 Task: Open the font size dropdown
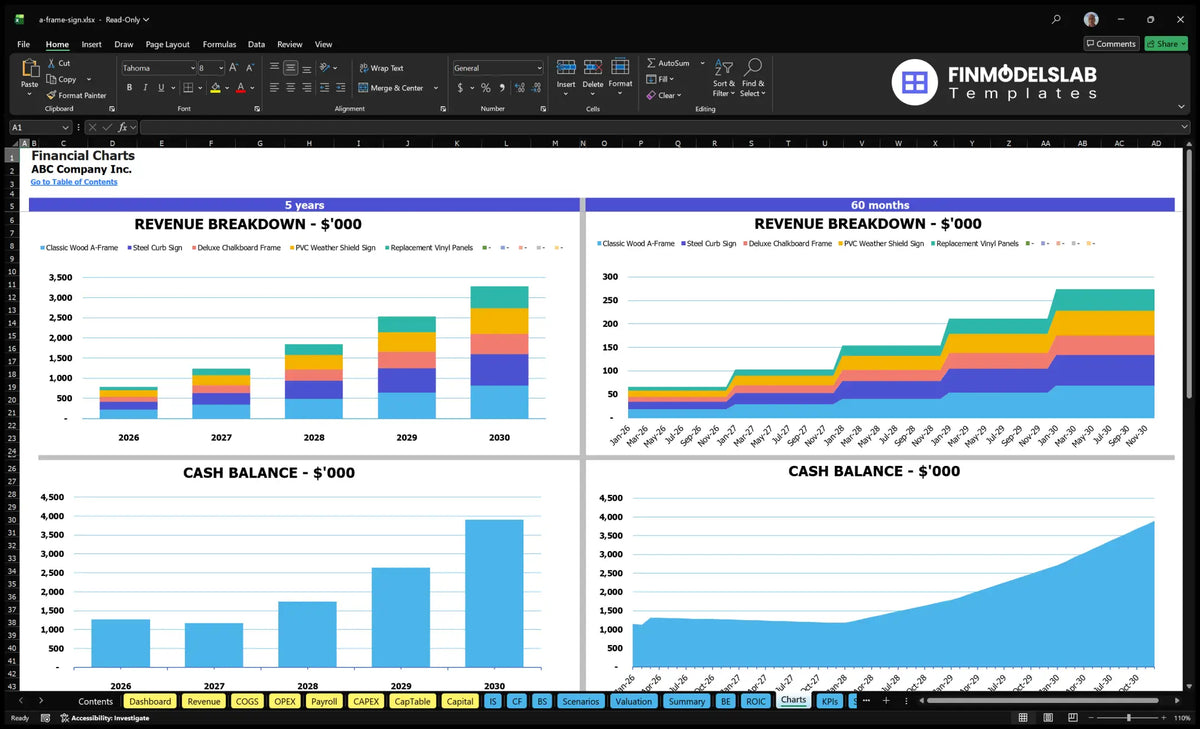[219, 68]
